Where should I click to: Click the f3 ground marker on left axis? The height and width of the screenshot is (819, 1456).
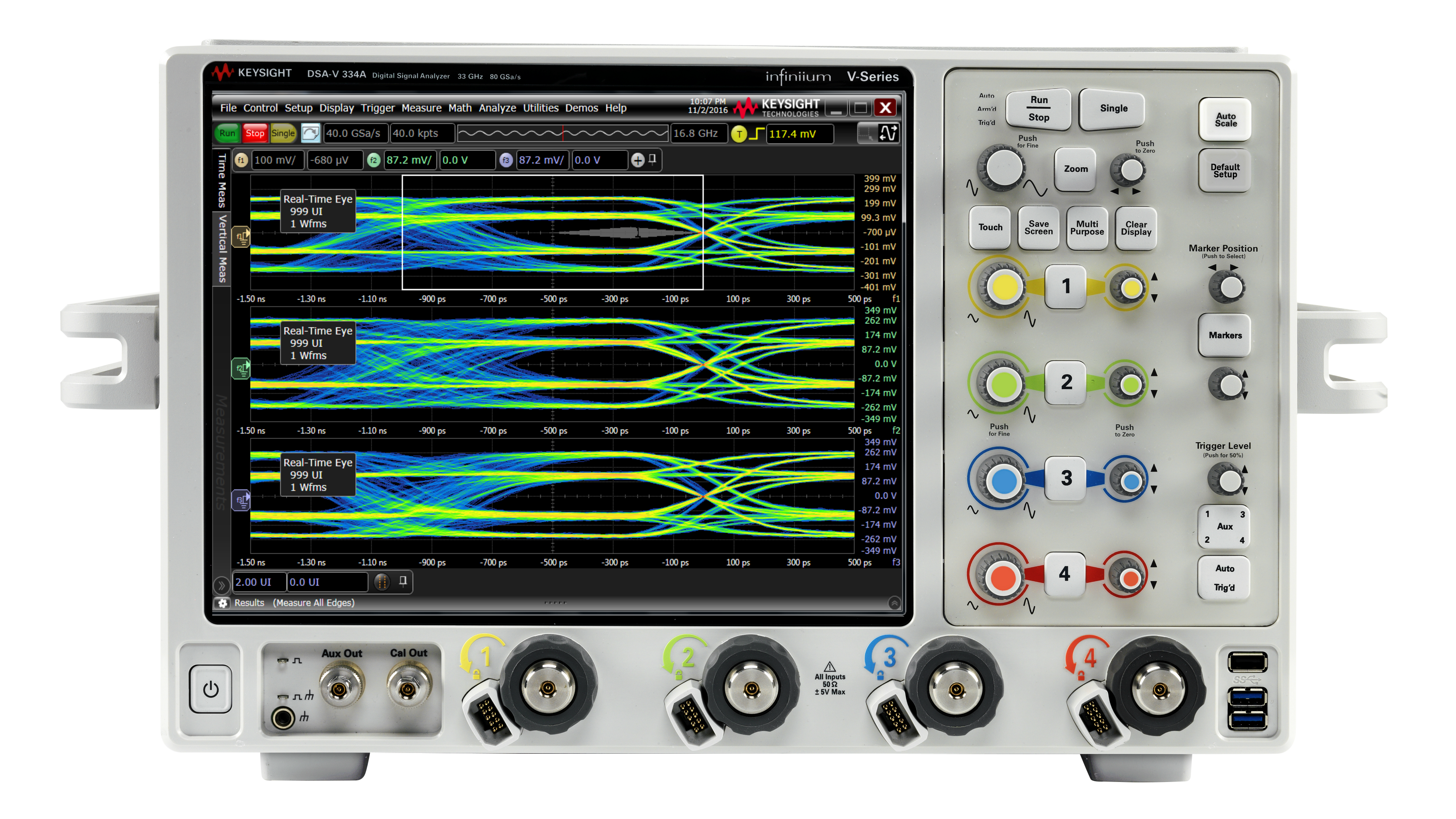click(x=241, y=500)
